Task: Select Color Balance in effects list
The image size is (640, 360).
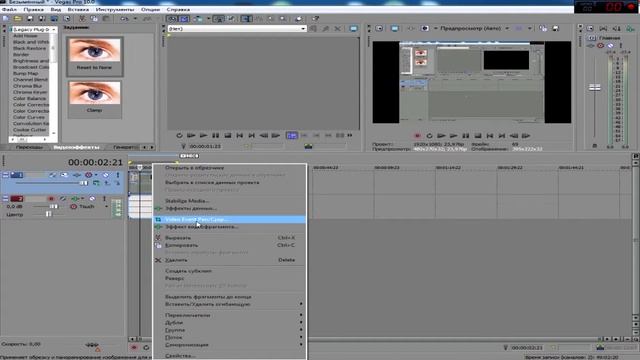Action: [29, 98]
